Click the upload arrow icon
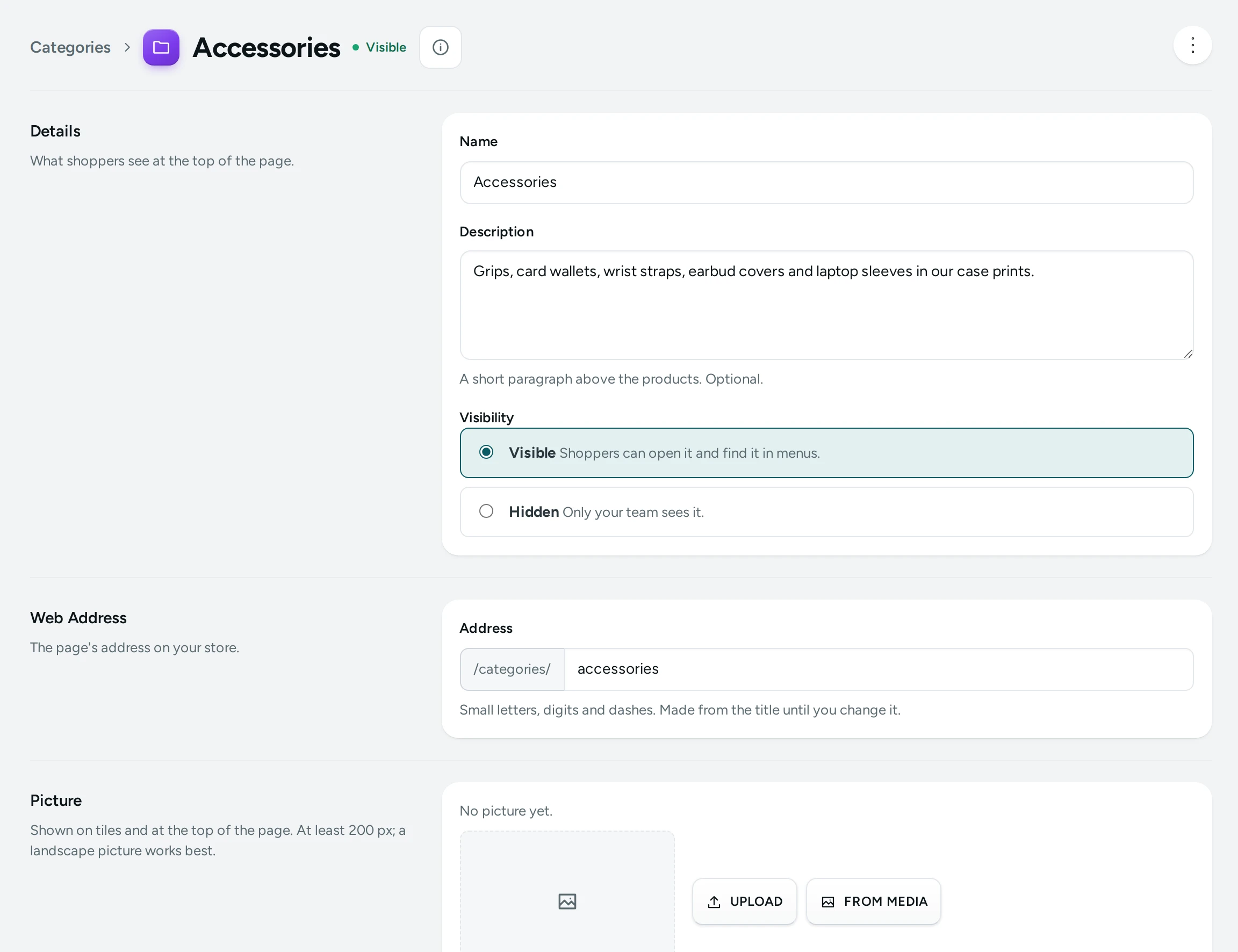The width and height of the screenshot is (1238, 952). (x=714, y=901)
